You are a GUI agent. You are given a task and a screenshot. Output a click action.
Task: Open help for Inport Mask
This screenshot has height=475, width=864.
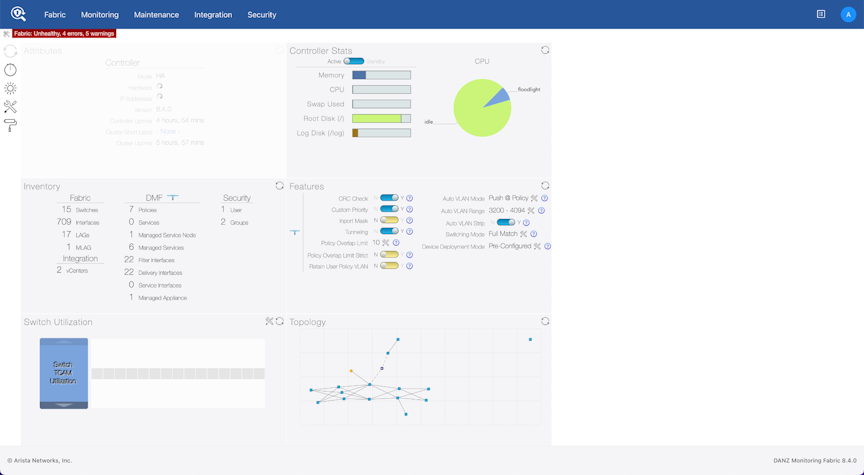[410, 220]
